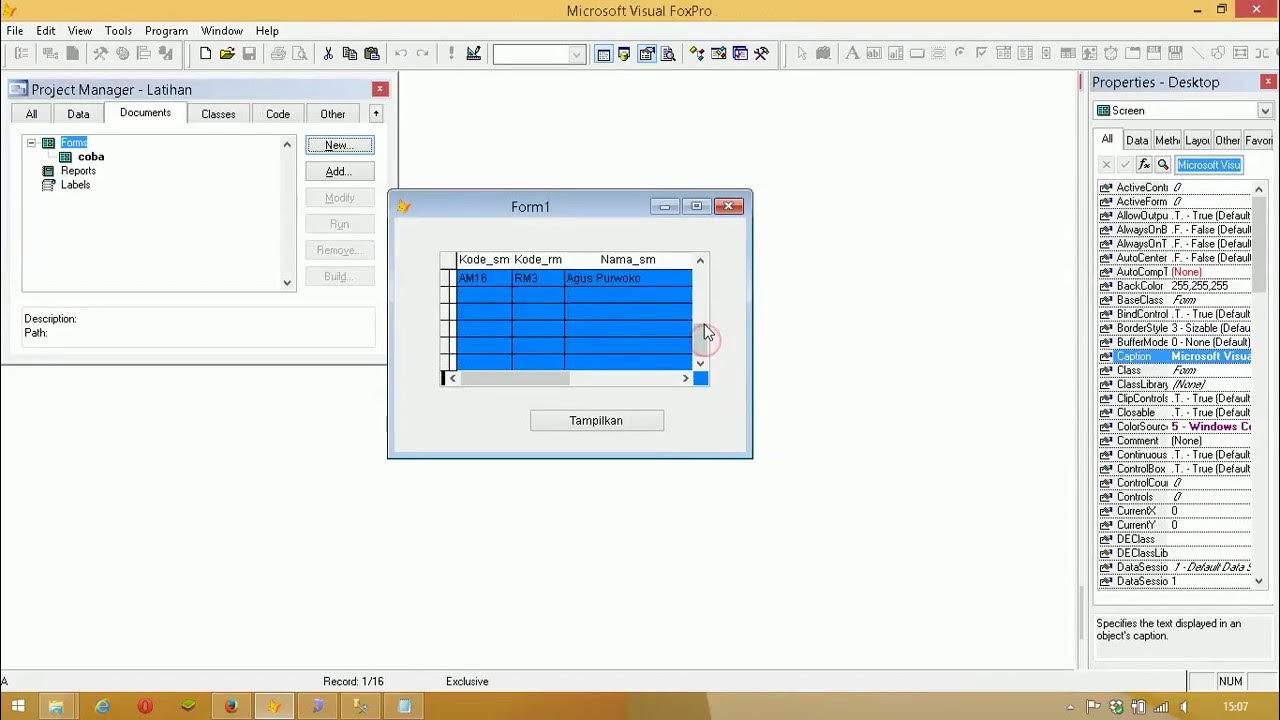Click the Properties value input field
Screen dimensions: 1280x720
[1210, 165]
